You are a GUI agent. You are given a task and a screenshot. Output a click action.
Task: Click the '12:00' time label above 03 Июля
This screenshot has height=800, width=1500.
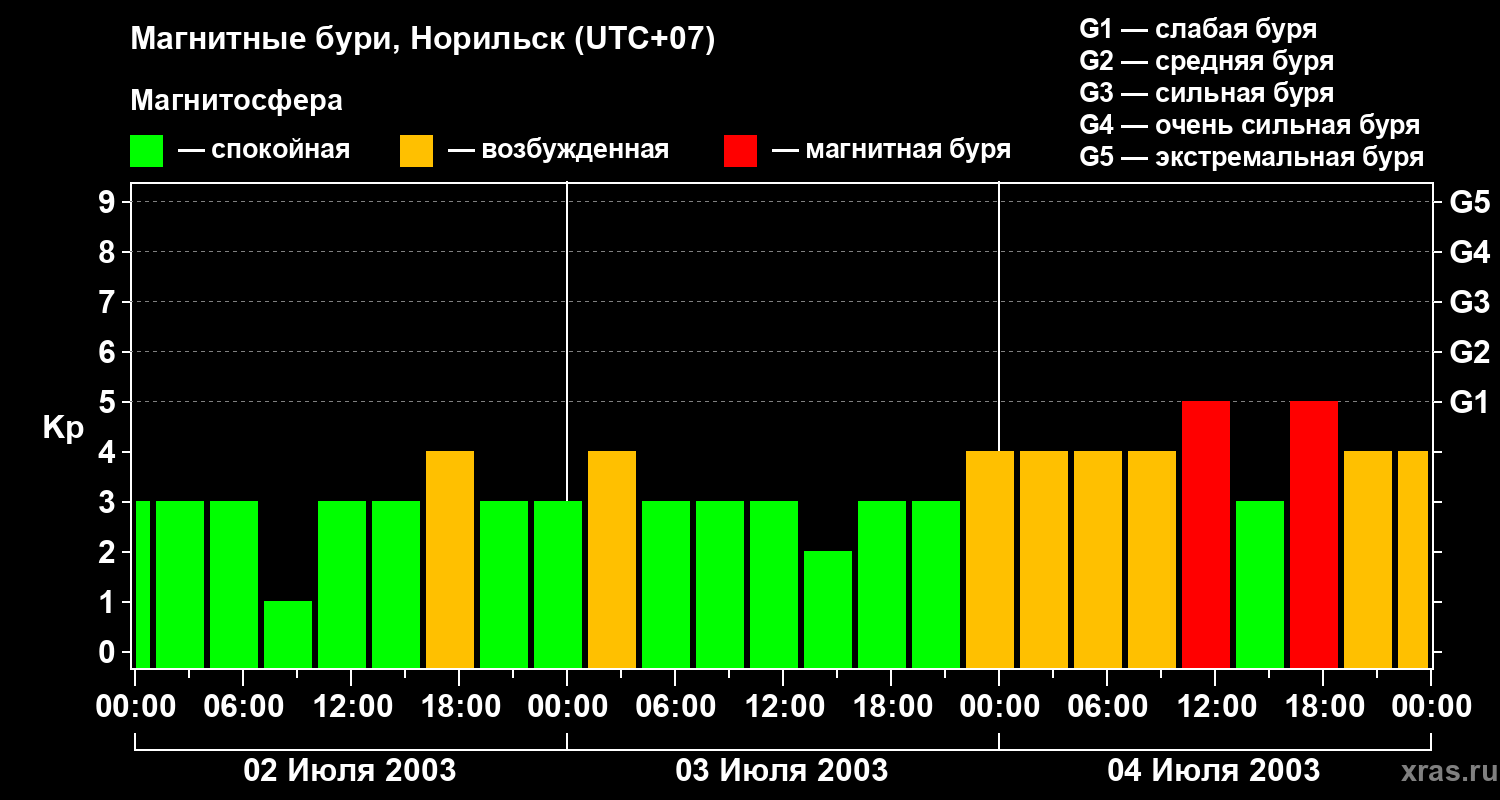[x=783, y=706]
